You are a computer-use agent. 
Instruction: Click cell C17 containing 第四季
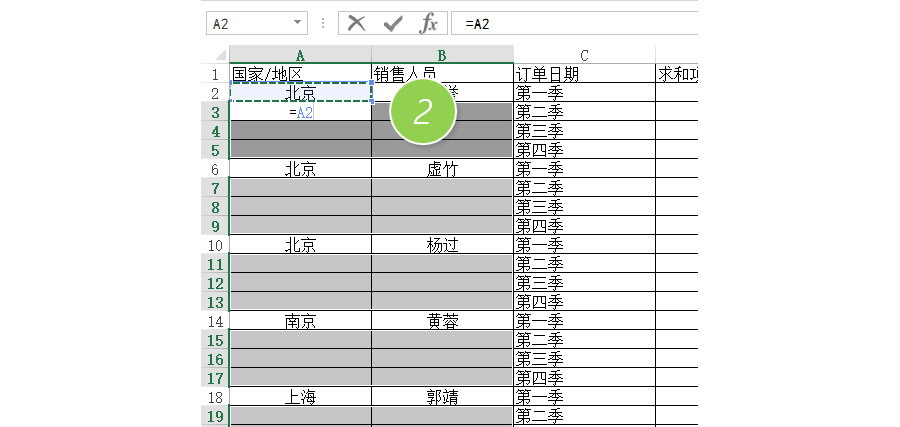click(584, 378)
